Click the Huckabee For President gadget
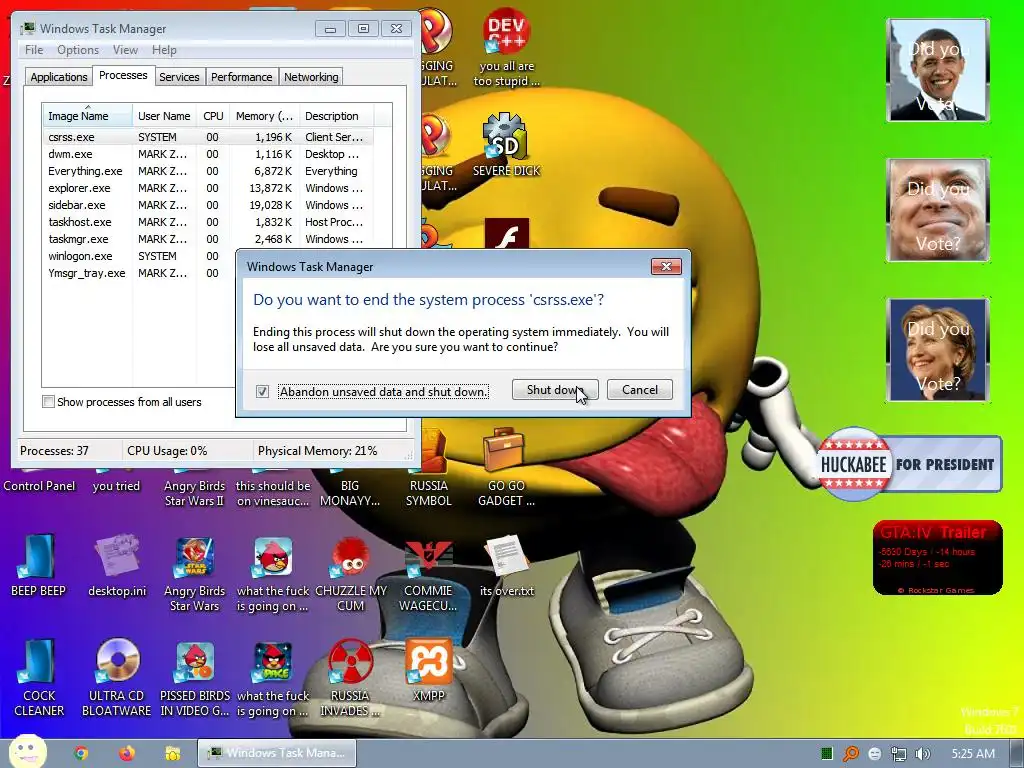The height and width of the screenshot is (768, 1024). [x=910, y=464]
